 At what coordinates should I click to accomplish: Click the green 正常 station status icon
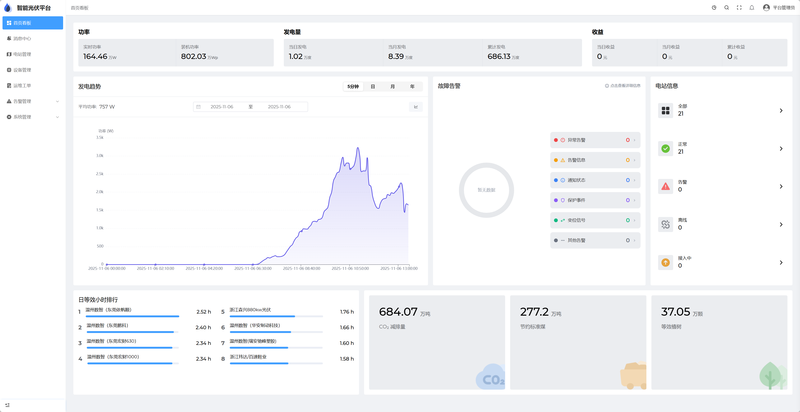click(x=666, y=149)
